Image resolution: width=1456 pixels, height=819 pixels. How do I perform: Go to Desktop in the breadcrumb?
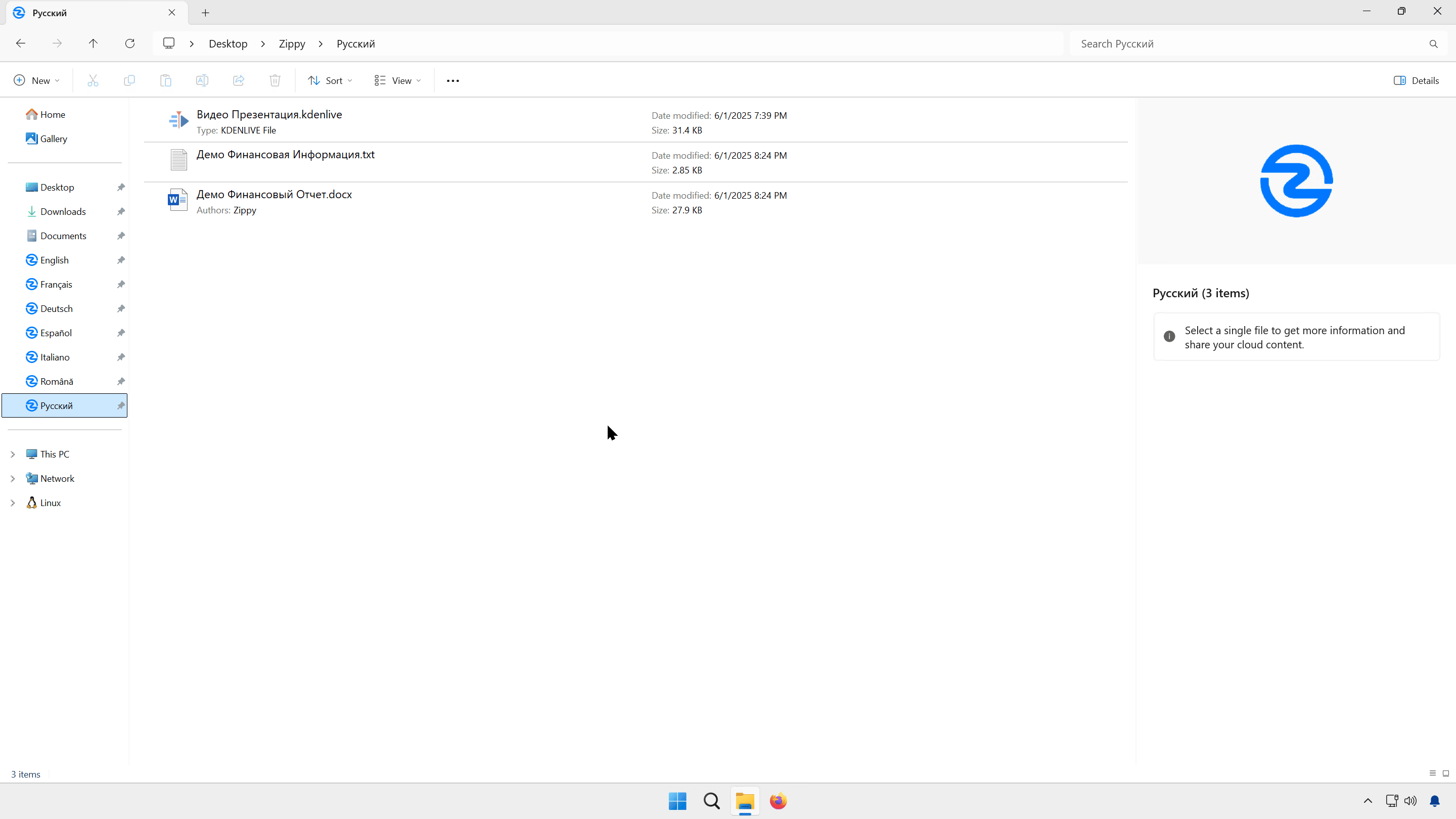(228, 43)
